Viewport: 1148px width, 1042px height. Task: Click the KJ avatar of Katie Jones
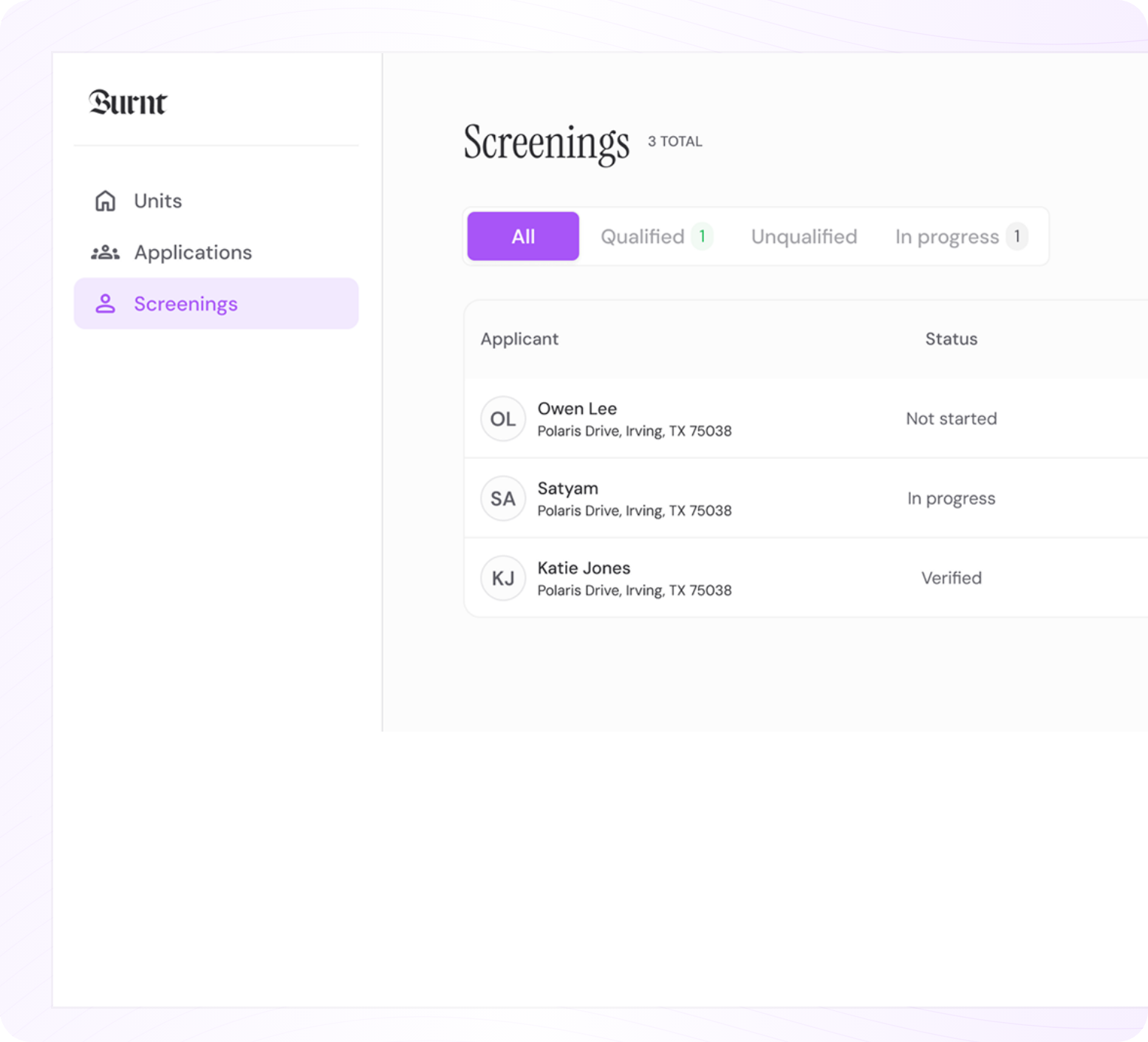503,578
